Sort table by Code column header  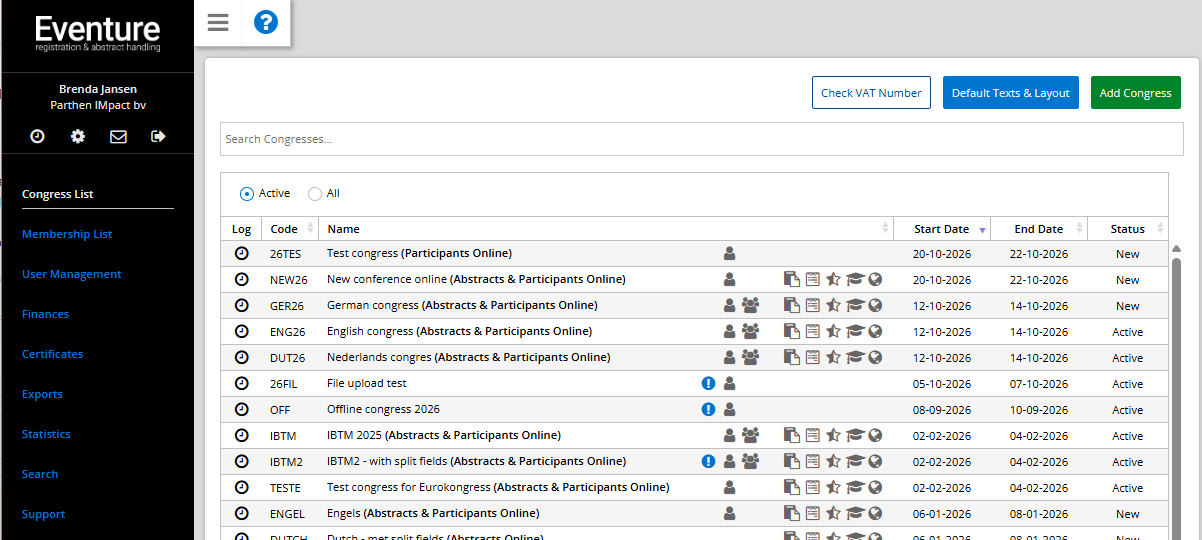click(x=284, y=229)
